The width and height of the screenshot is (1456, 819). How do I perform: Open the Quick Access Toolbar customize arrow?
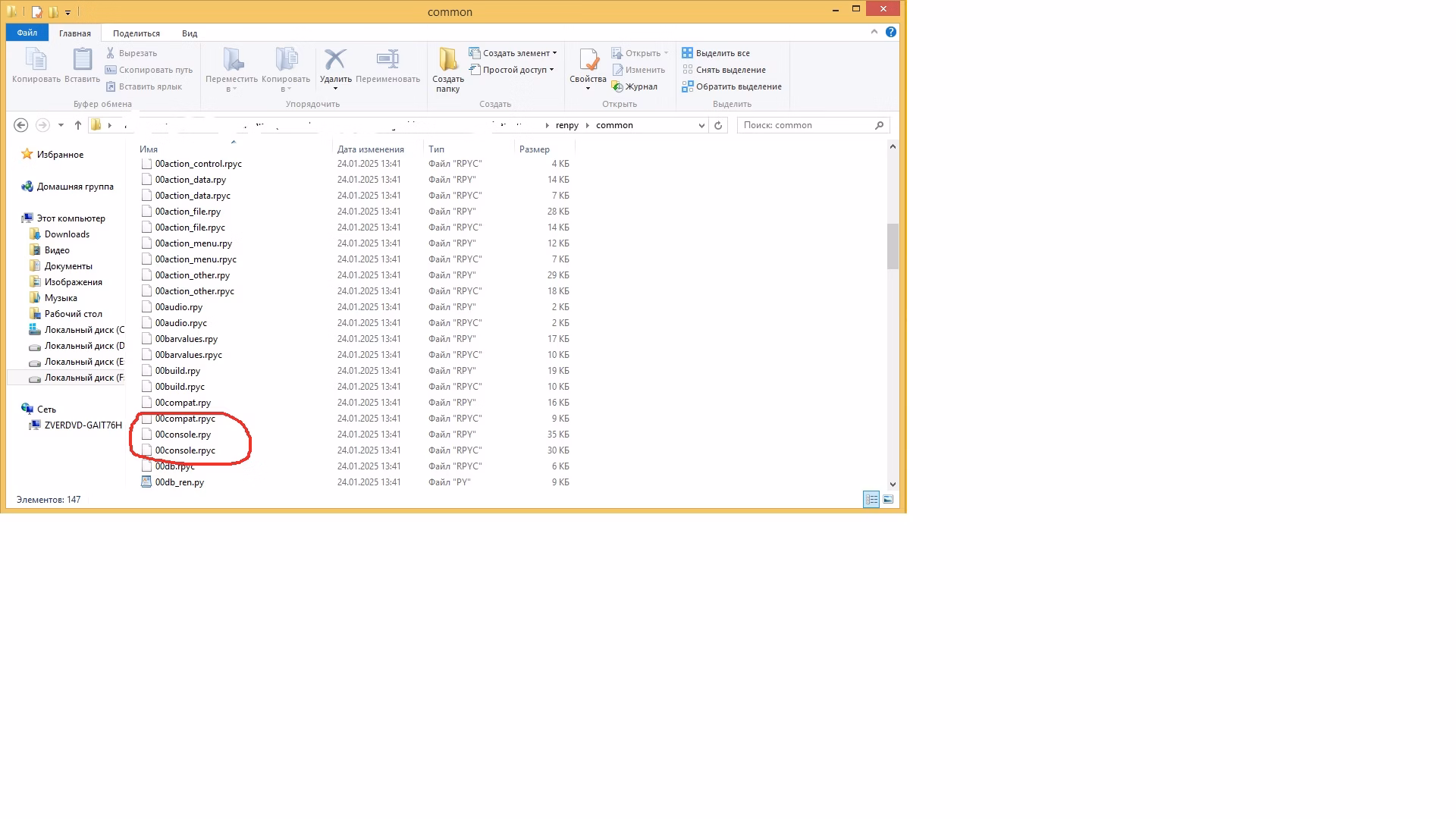pyautogui.click(x=67, y=12)
